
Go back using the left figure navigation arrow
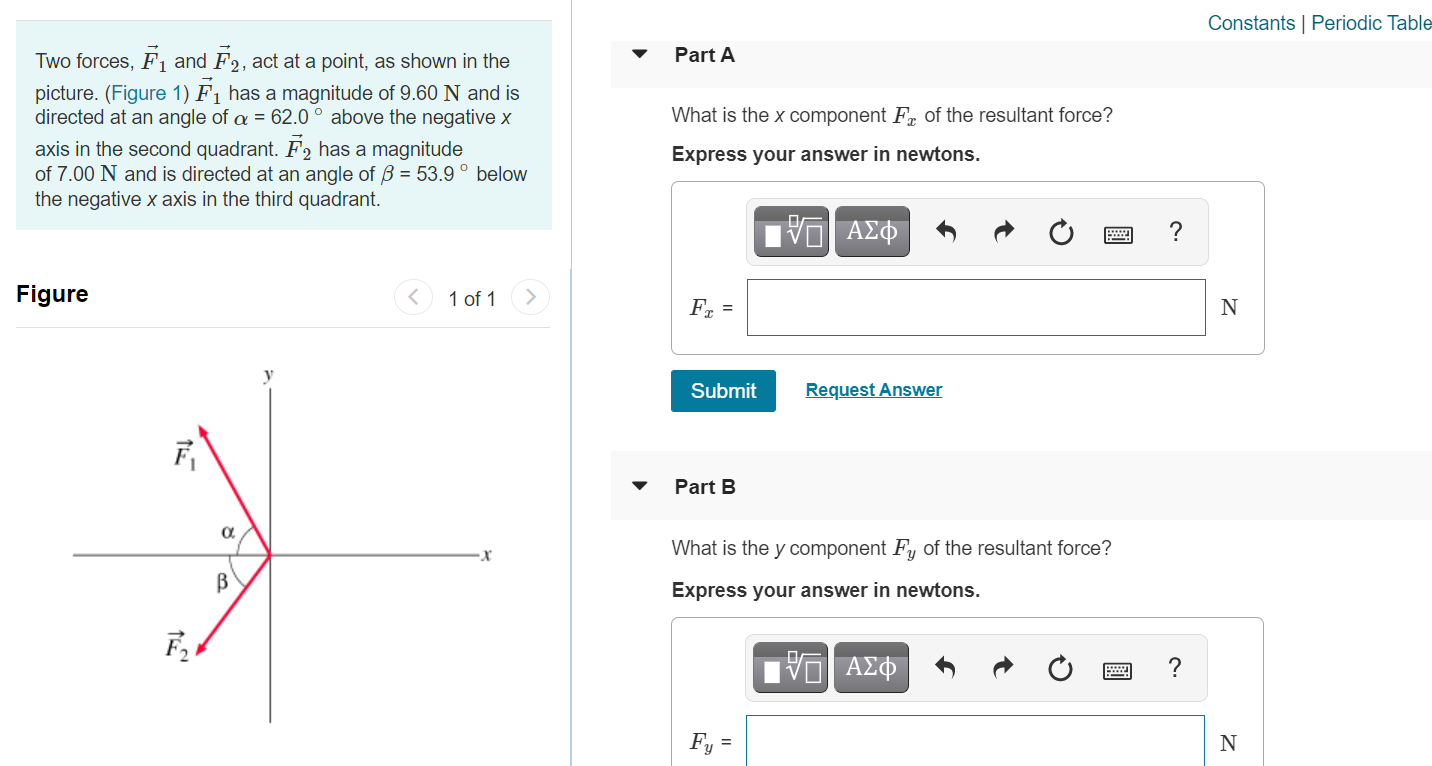click(x=413, y=297)
